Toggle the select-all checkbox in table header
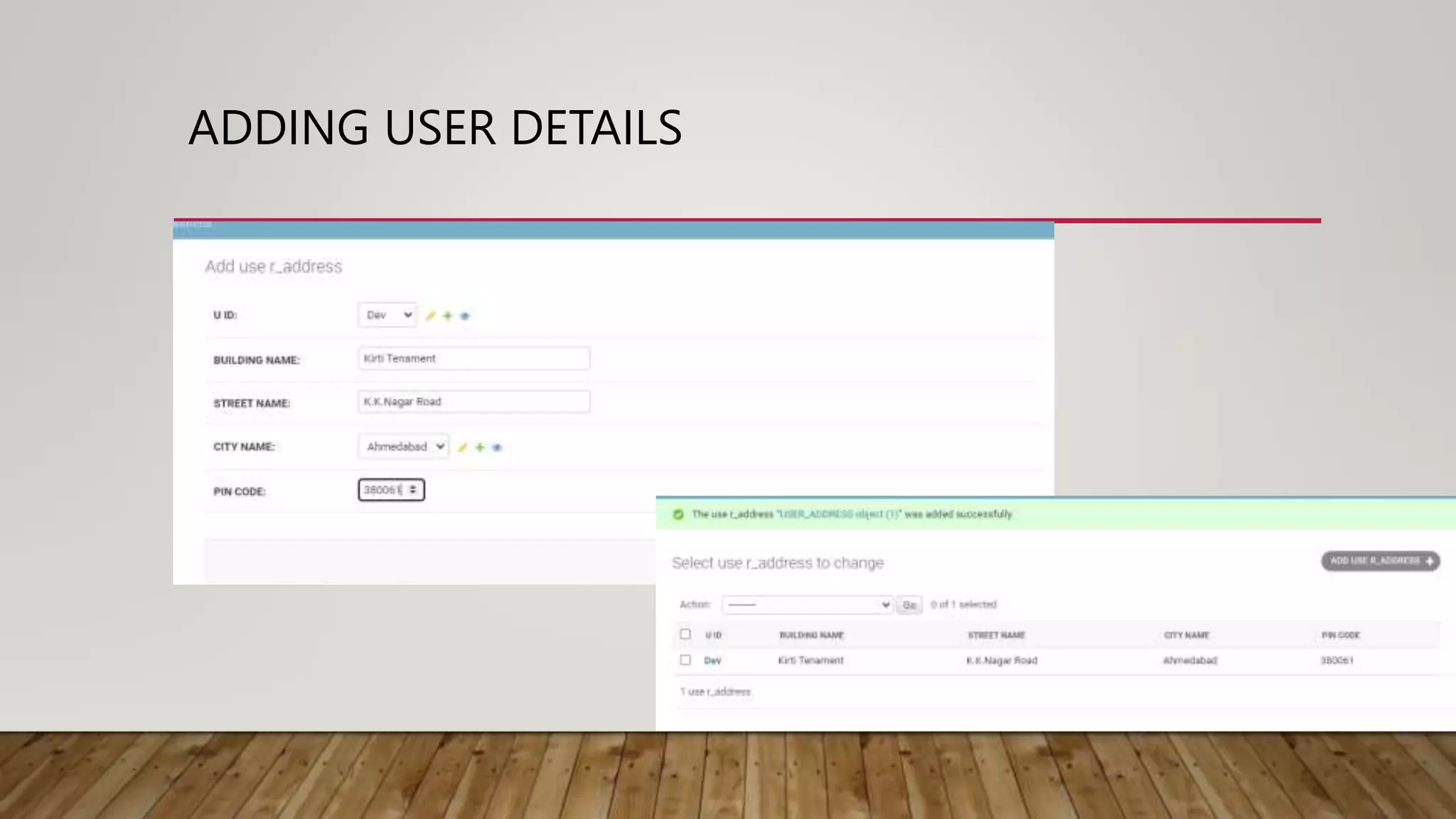The width and height of the screenshot is (1456, 819). 685,634
